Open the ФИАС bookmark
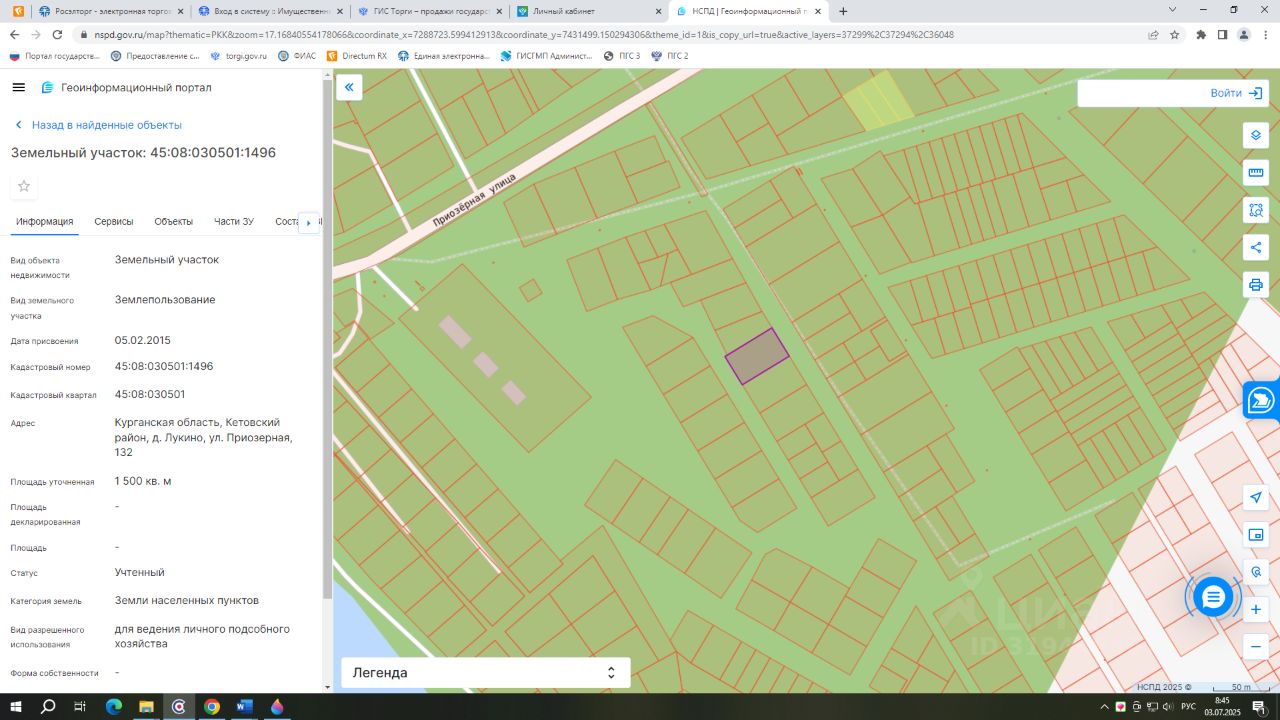Viewport: 1280px width, 720px height. click(297, 56)
